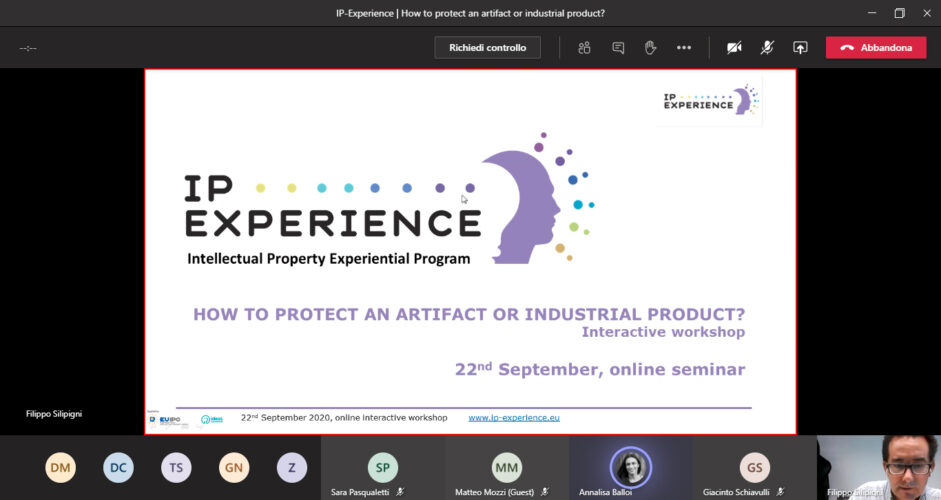Select Filippo Silipigni's webcam tile
The width and height of the screenshot is (941, 500).
pos(879,468)
